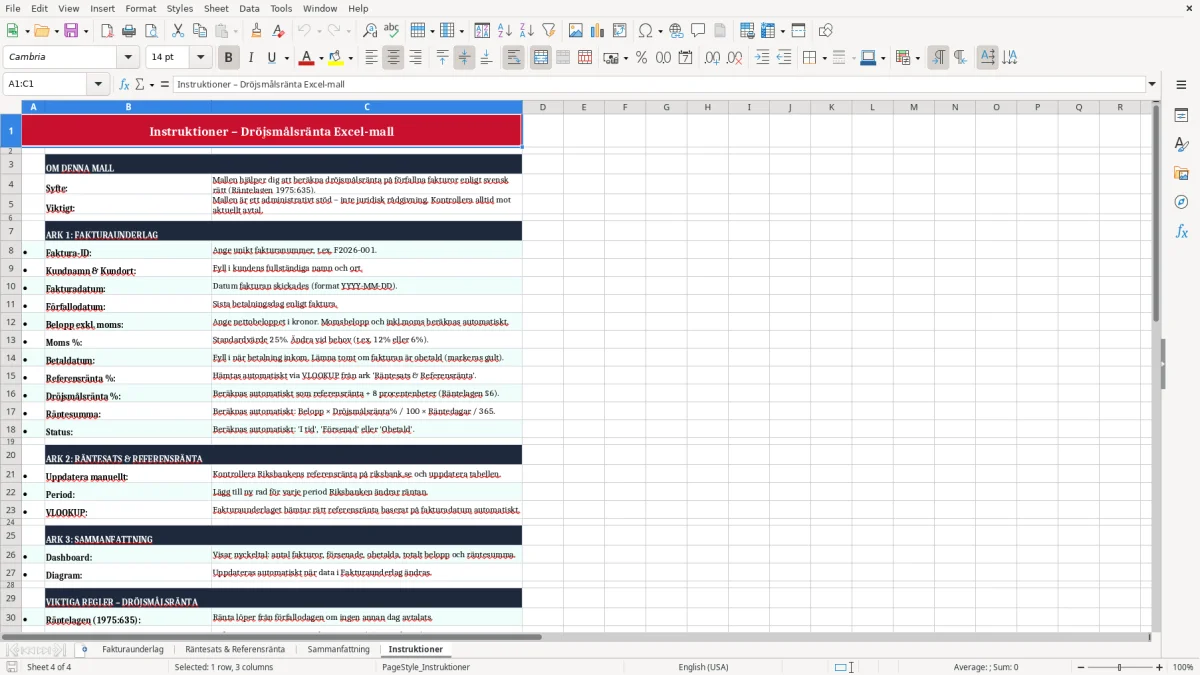1200x675 pixels.
Task: Activate Clone Formatting paintbrush
Action: pyautogui.click(x=256, y=31)
